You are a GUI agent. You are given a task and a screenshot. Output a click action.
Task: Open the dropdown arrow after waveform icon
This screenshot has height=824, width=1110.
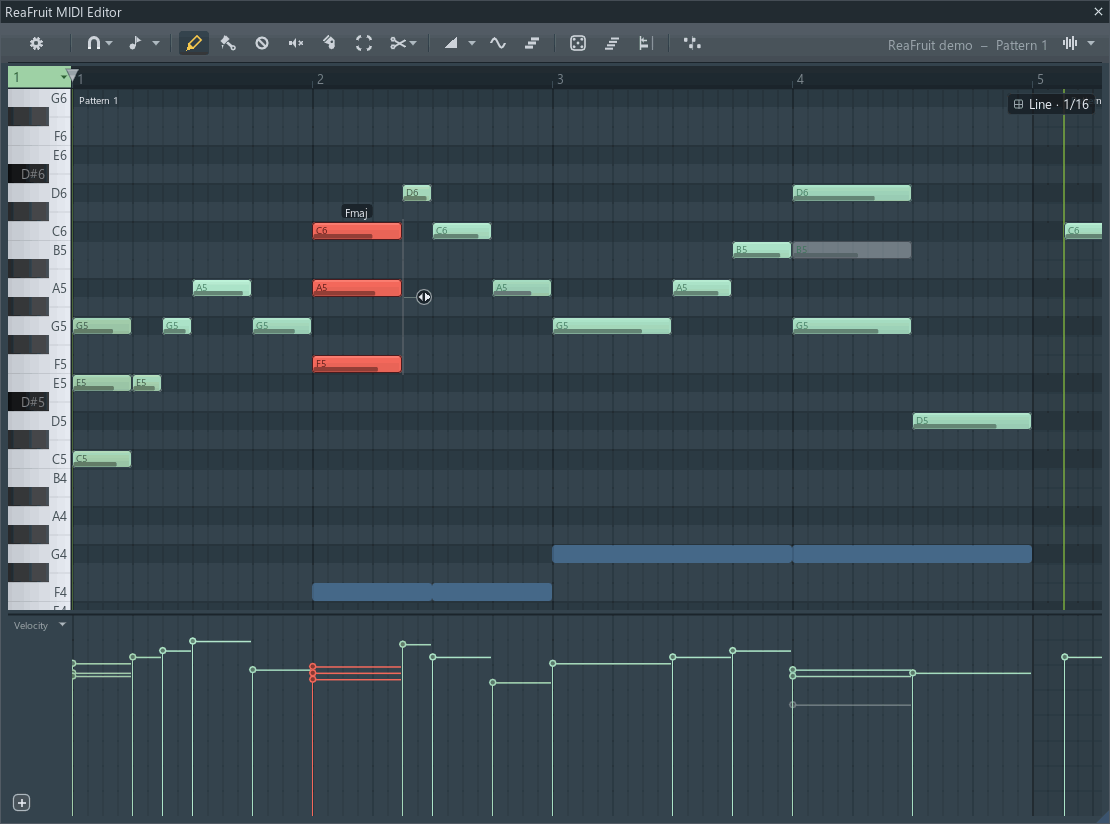point(1091,43)
